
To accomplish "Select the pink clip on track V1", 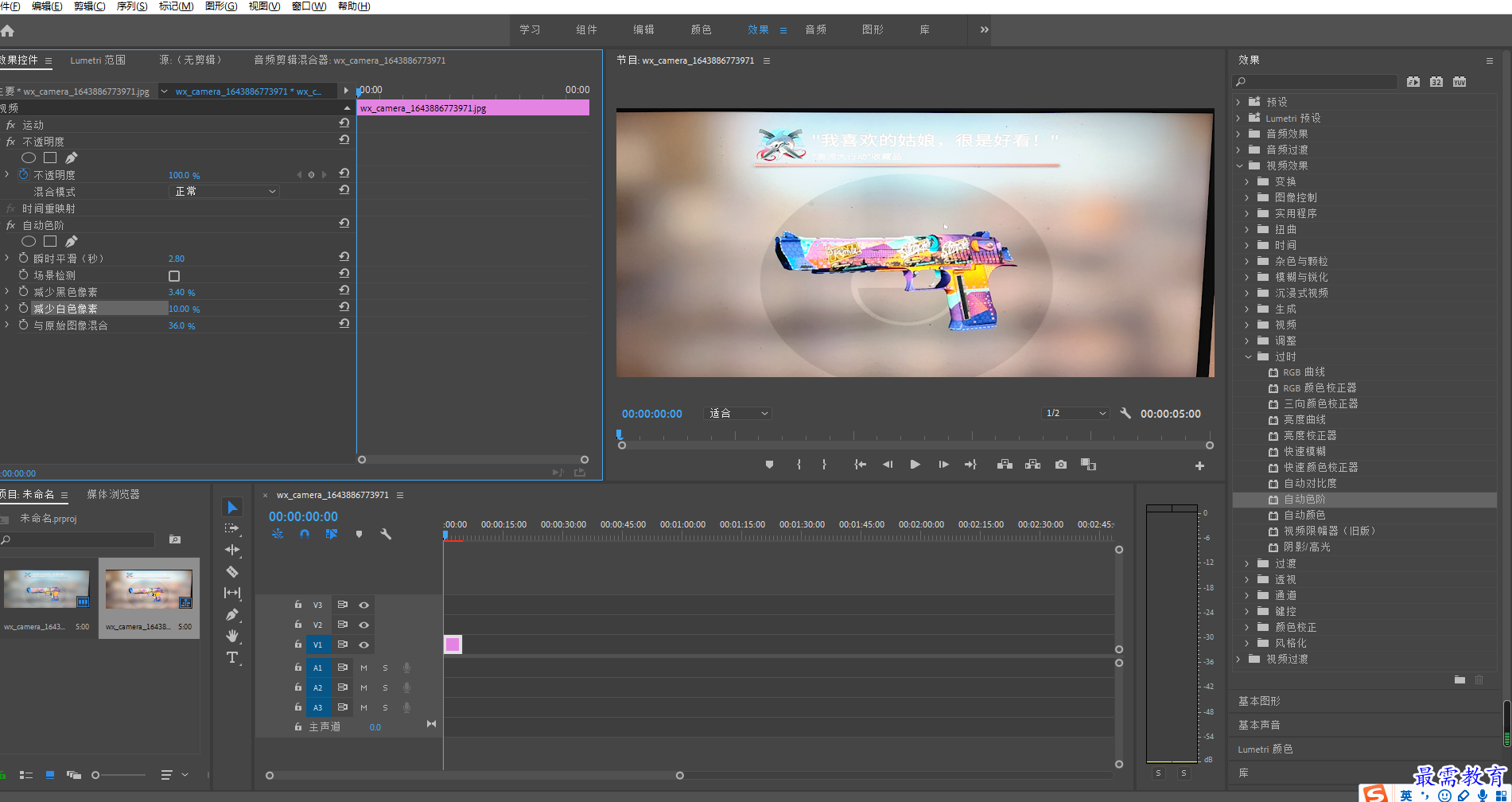I will pyautogui.click(x=453, y=644).
